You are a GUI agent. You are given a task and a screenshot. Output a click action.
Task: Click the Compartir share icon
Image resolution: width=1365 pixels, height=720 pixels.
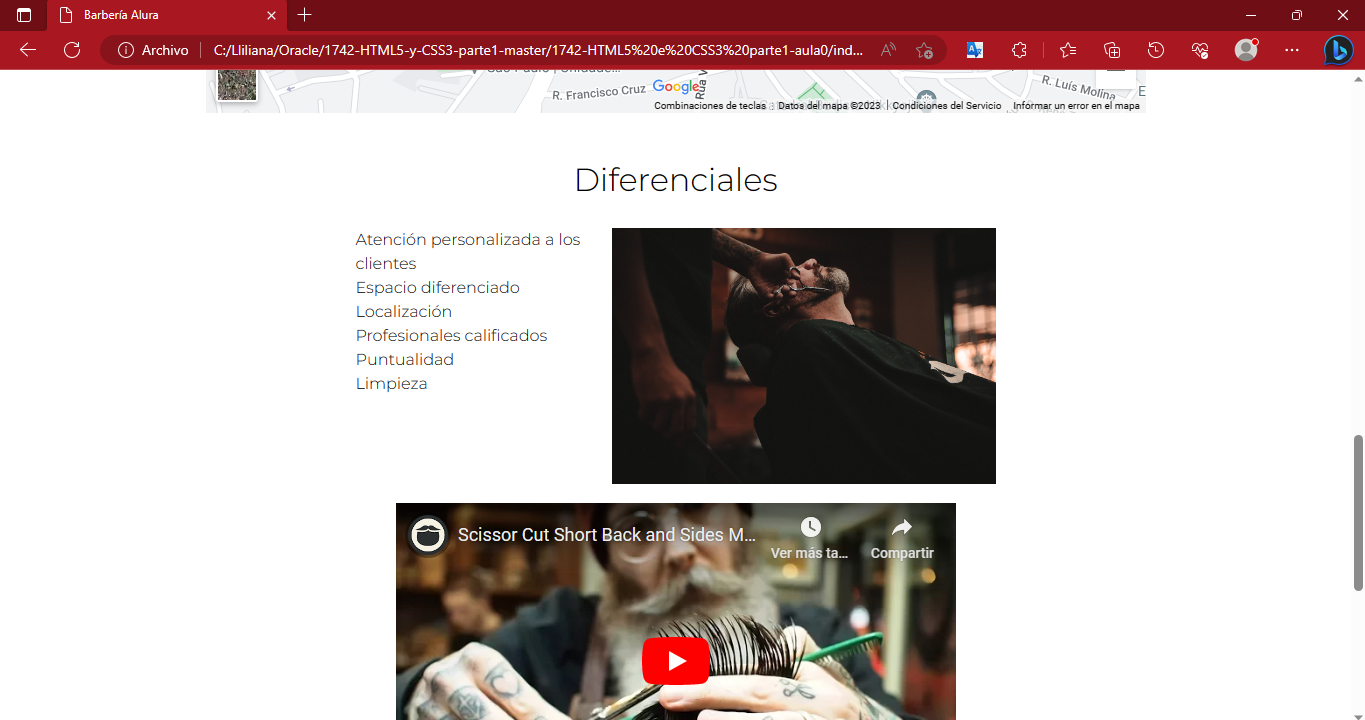tap(902, 527)
